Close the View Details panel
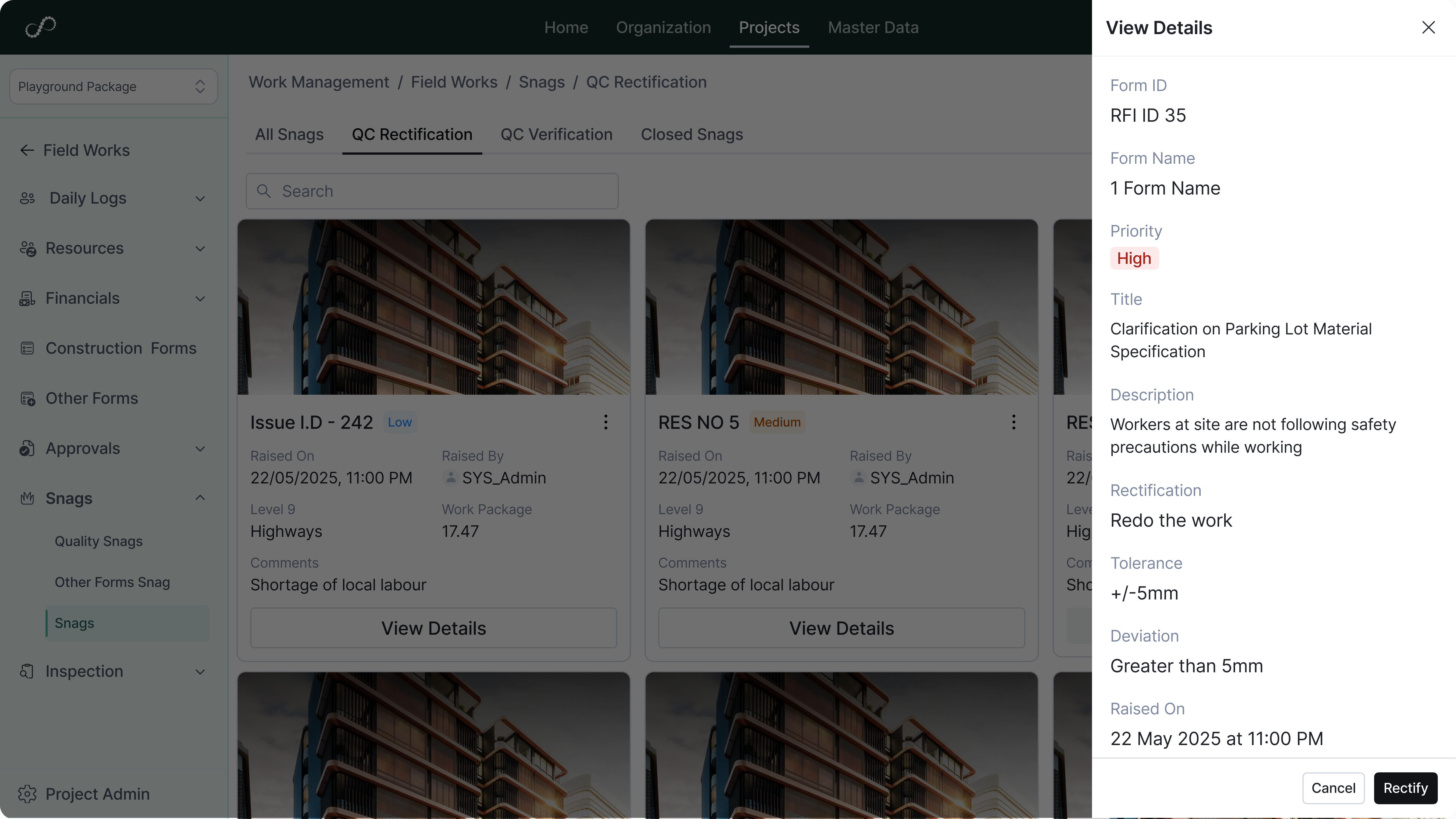This screenshot has height=819, width=1456. [x=1428, y=27]
